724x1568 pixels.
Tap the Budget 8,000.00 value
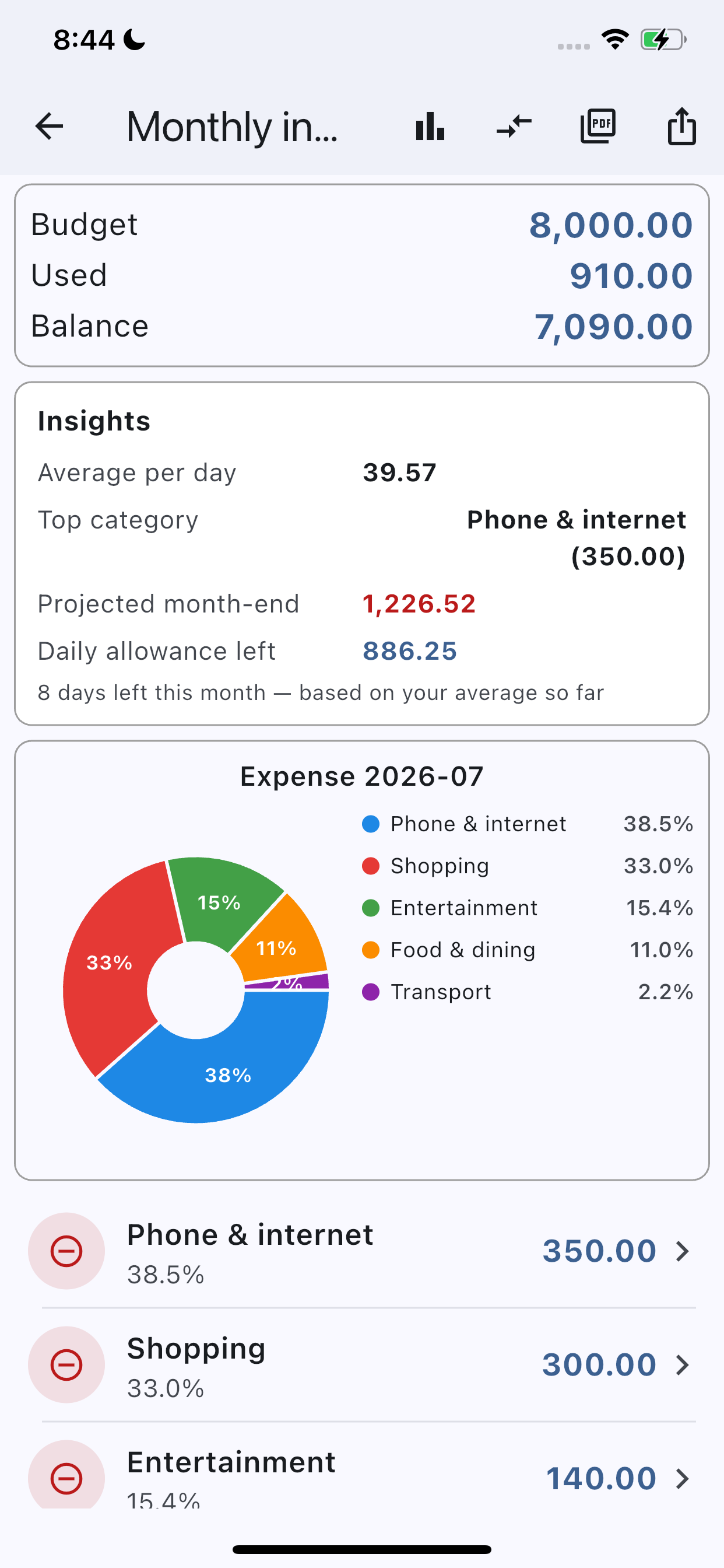[611, 225]
